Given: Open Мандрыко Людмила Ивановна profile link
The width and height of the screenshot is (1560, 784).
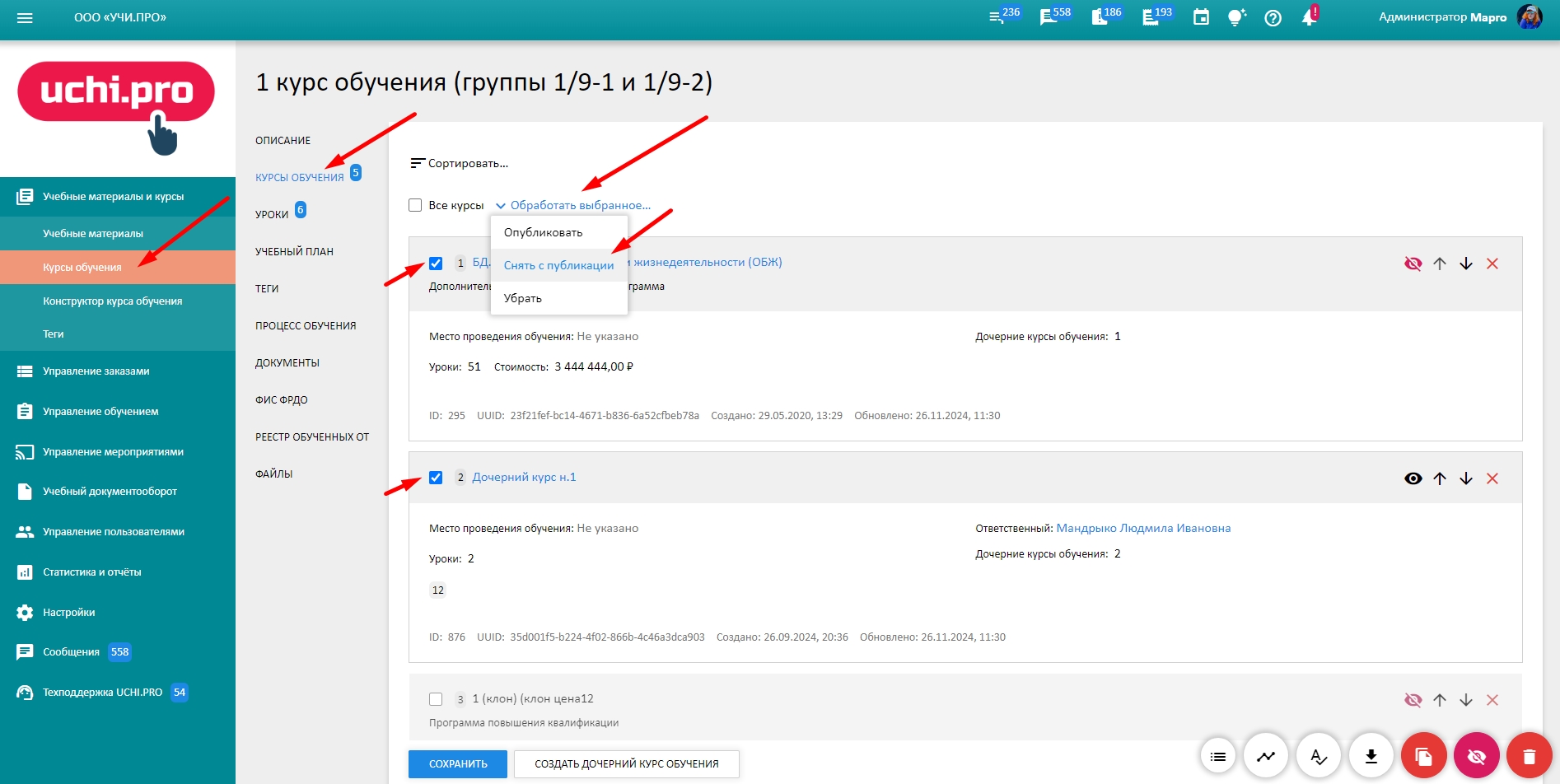Looking at the screenshot, I should 1143,529.
